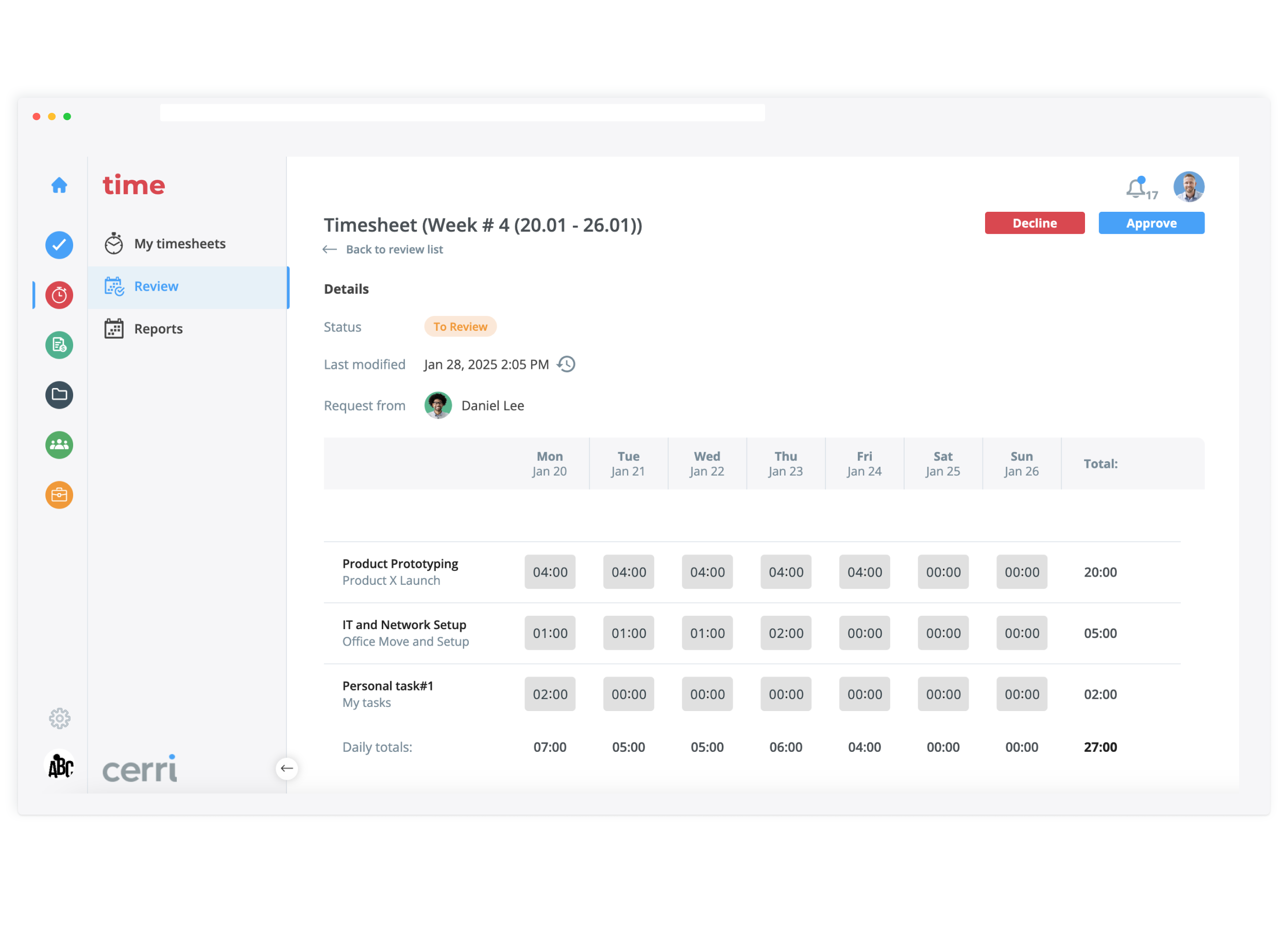
Task: Click the home icon in sidebar
Action: point(59,185)
